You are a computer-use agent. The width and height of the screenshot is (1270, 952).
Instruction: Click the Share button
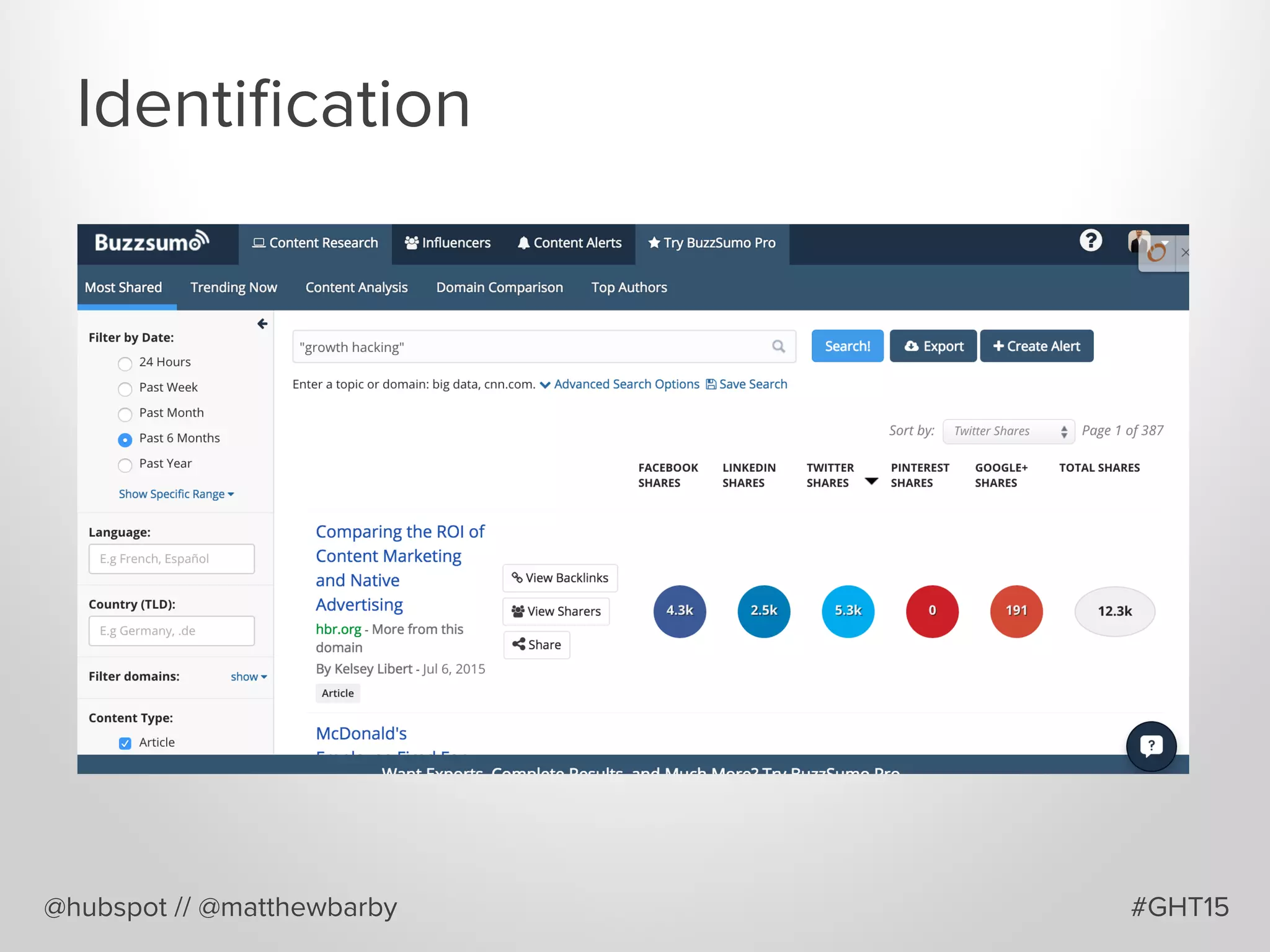536,645
